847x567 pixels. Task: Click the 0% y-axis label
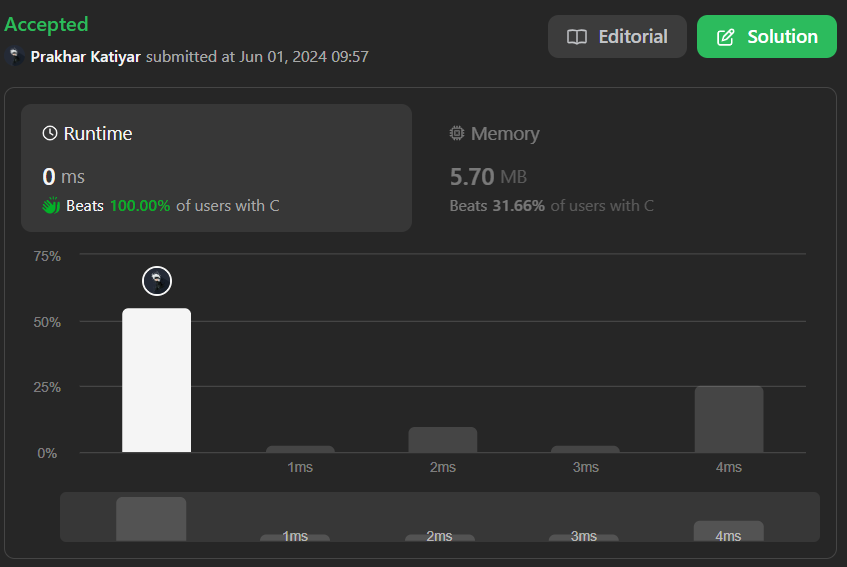(47, 453)
